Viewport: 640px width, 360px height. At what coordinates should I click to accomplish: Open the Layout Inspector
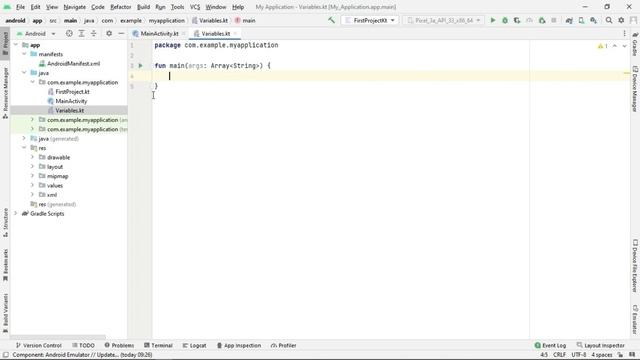[600, 345]
